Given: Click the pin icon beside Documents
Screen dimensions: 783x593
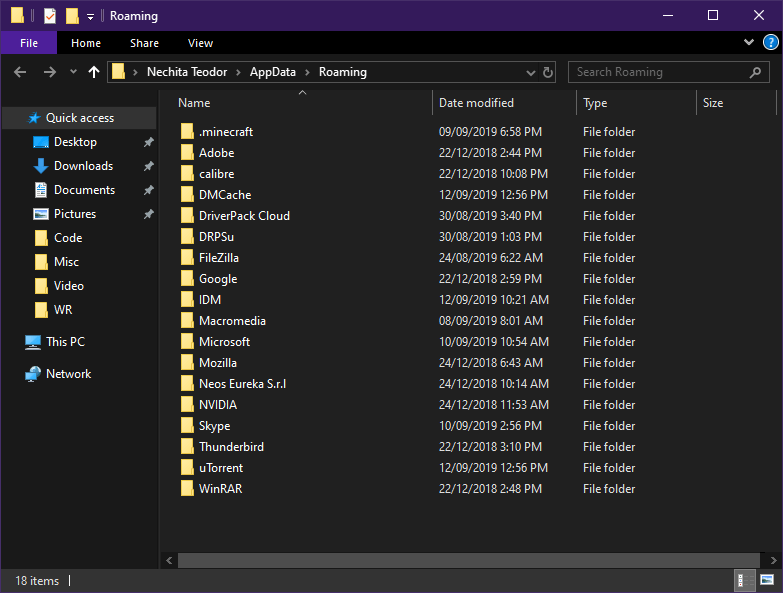Looking at the screenshot, I should pos(148,190).
